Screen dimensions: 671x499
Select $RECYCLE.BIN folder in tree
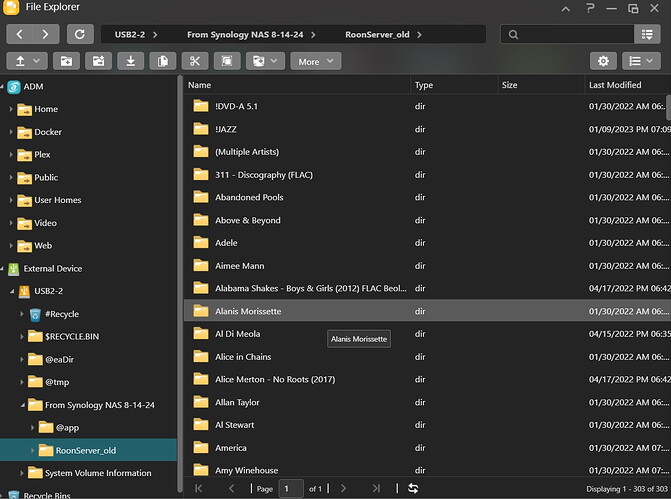coord(72,336)
